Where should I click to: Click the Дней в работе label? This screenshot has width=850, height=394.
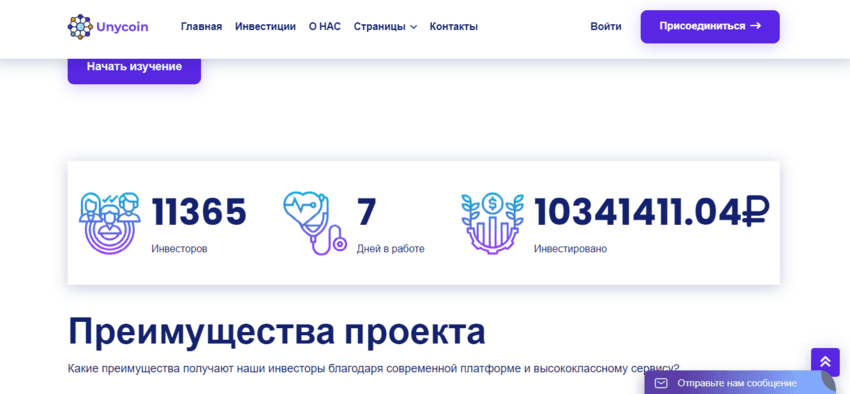(x=390, y=249)
